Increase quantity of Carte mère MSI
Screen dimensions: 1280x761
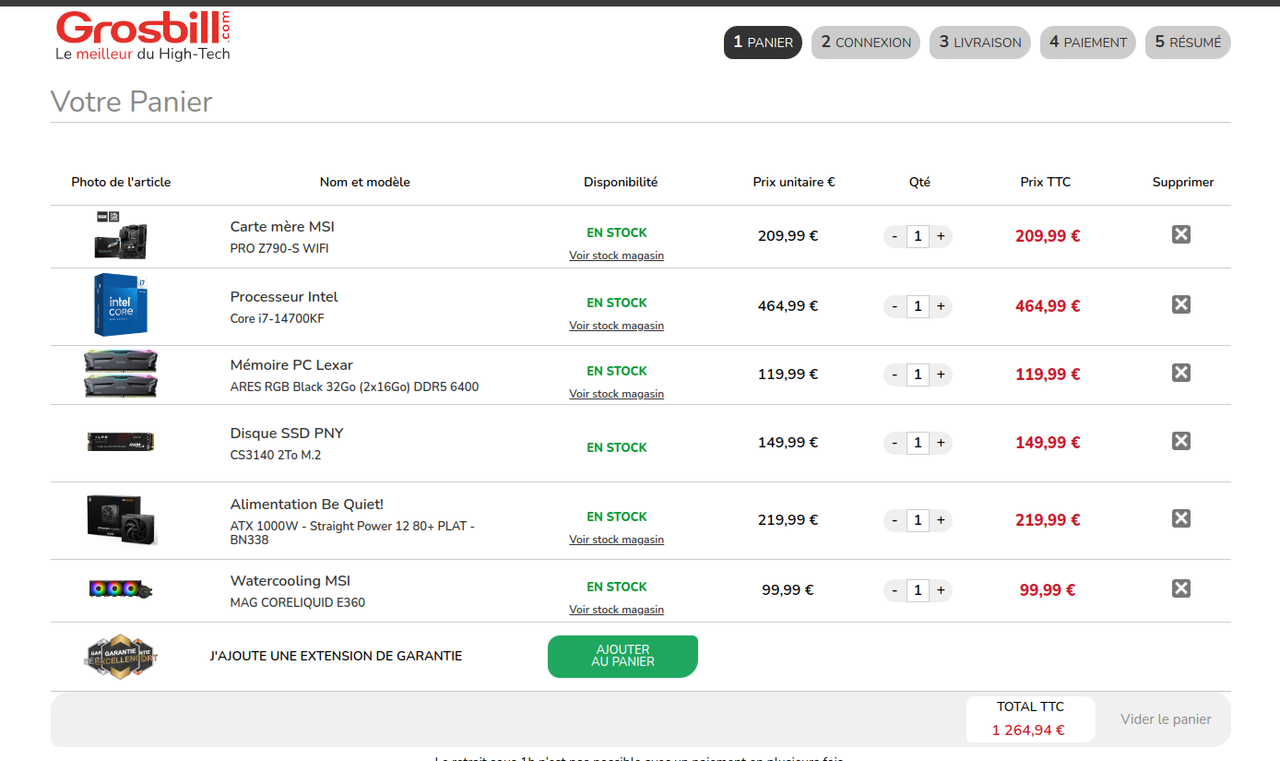941,236
